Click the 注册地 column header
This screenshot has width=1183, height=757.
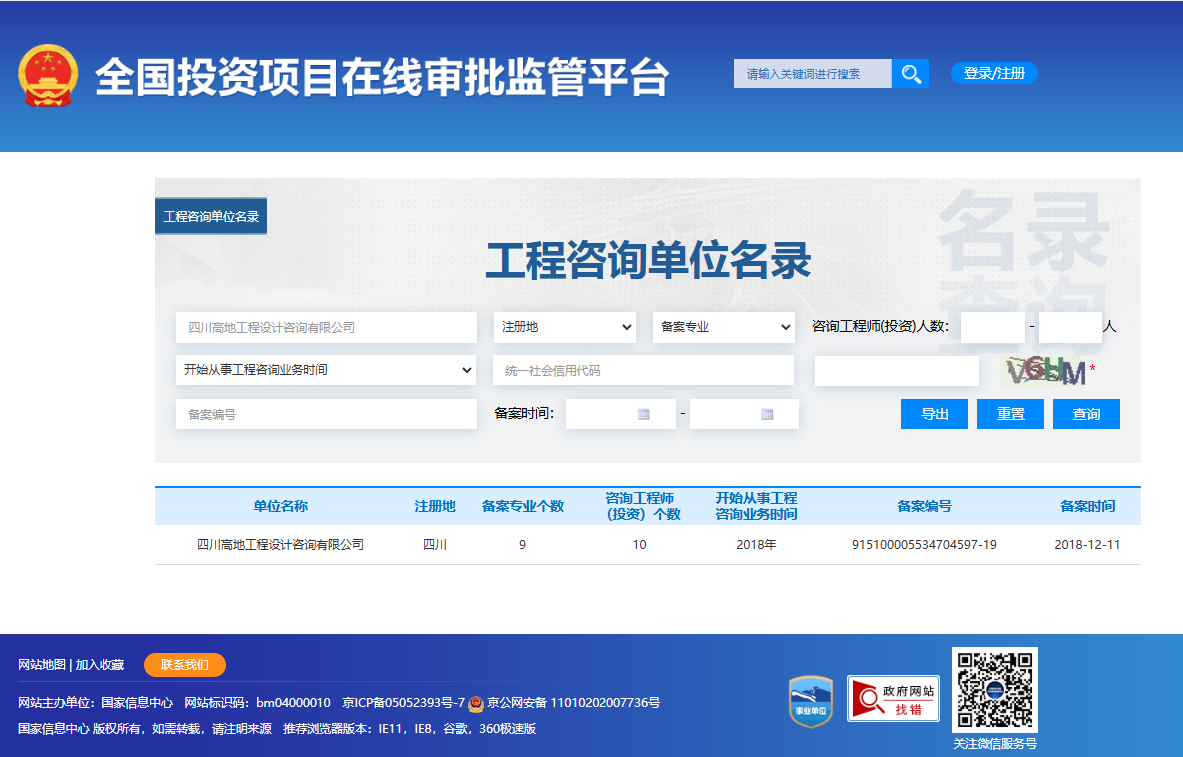(435, 506)
